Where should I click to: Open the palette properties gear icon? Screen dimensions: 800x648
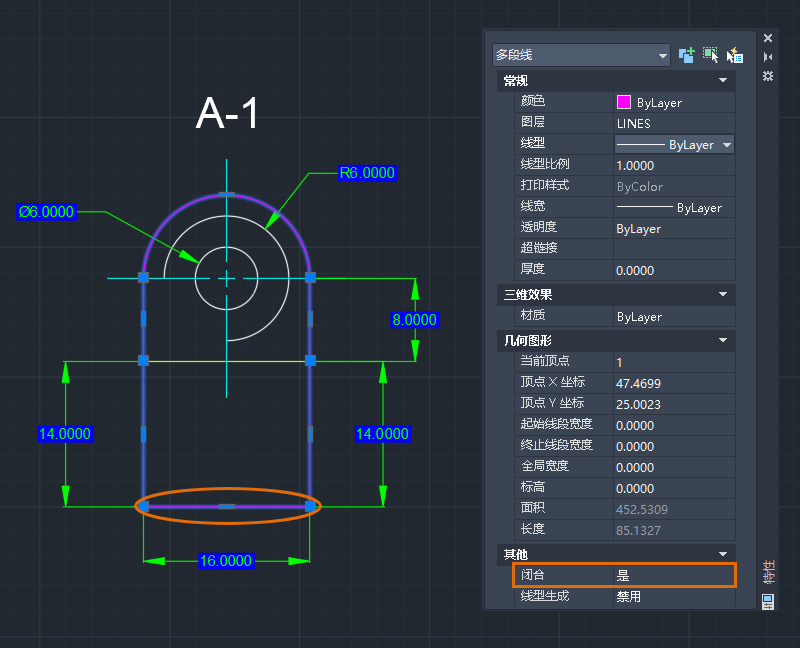pos(768,76)
